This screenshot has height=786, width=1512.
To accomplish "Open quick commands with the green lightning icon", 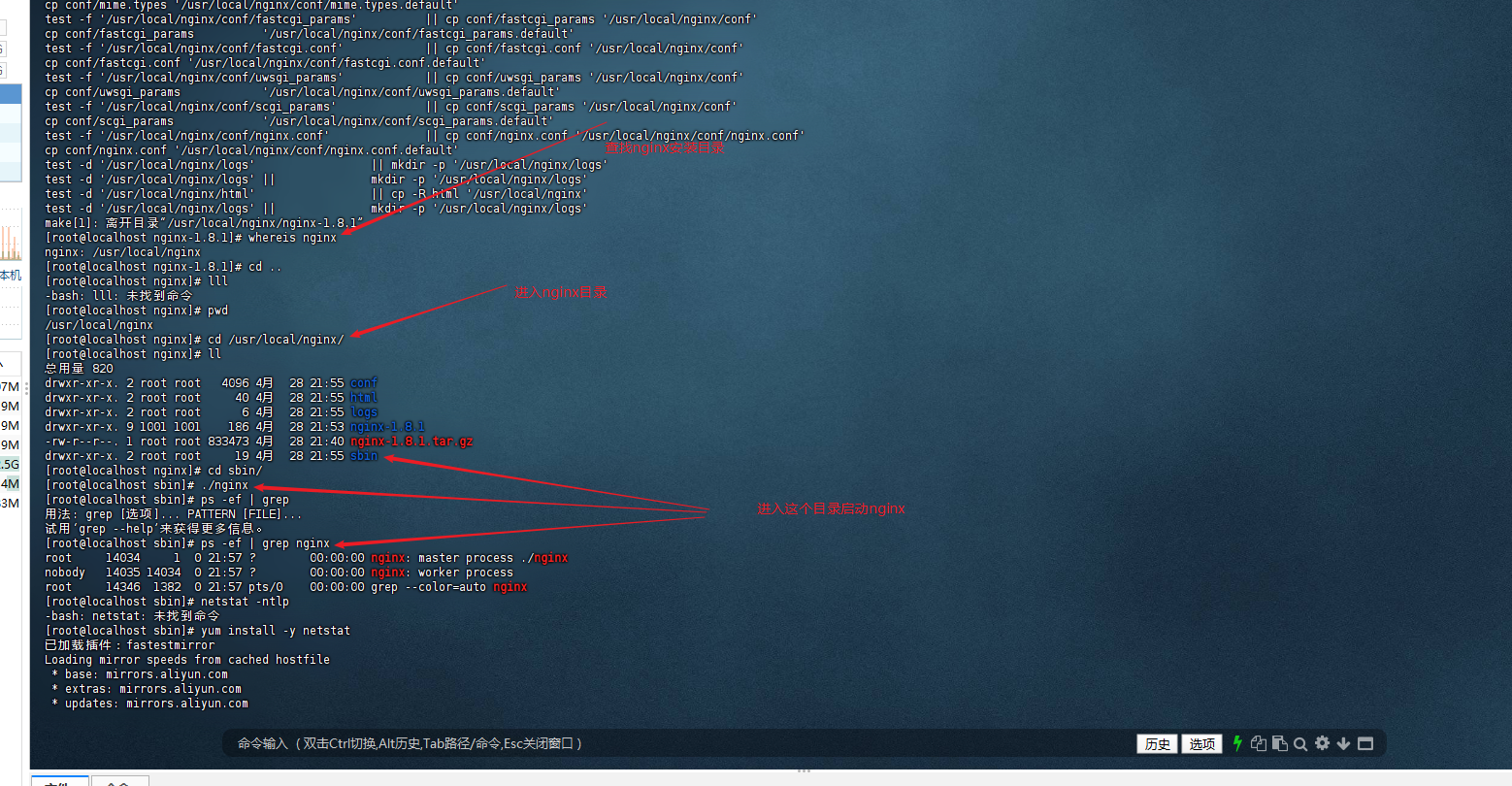I will (1237, 743).
